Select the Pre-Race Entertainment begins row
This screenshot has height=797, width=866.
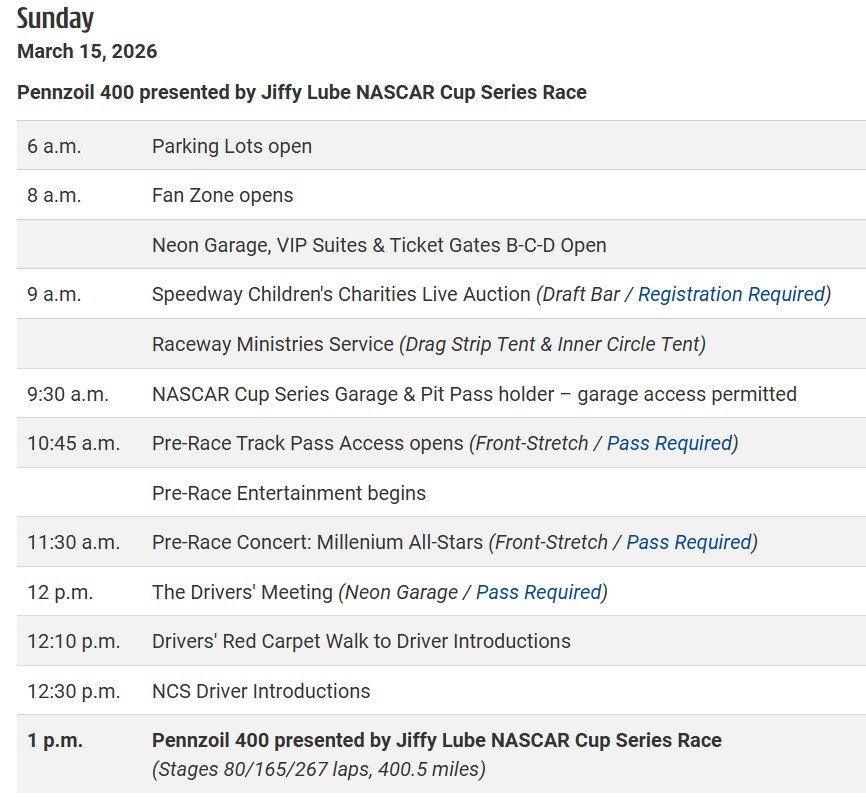[289, 493]
